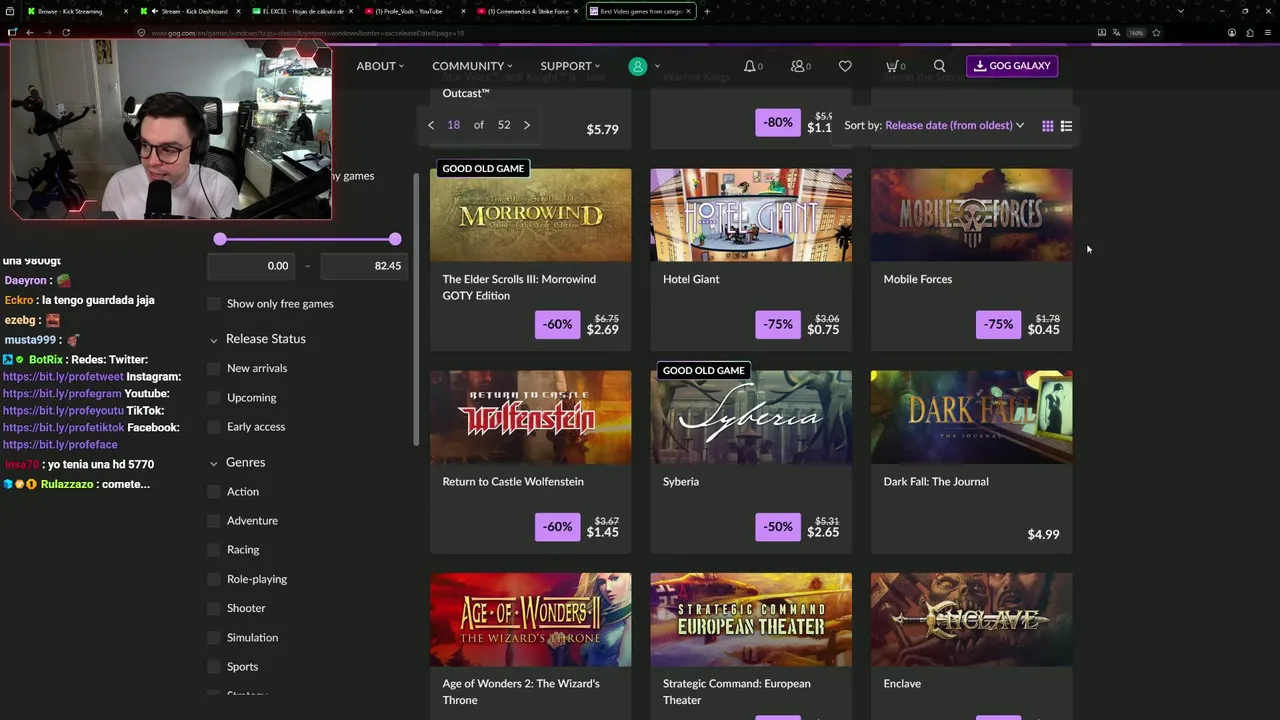Switch to list view layout

point(1066,126)
